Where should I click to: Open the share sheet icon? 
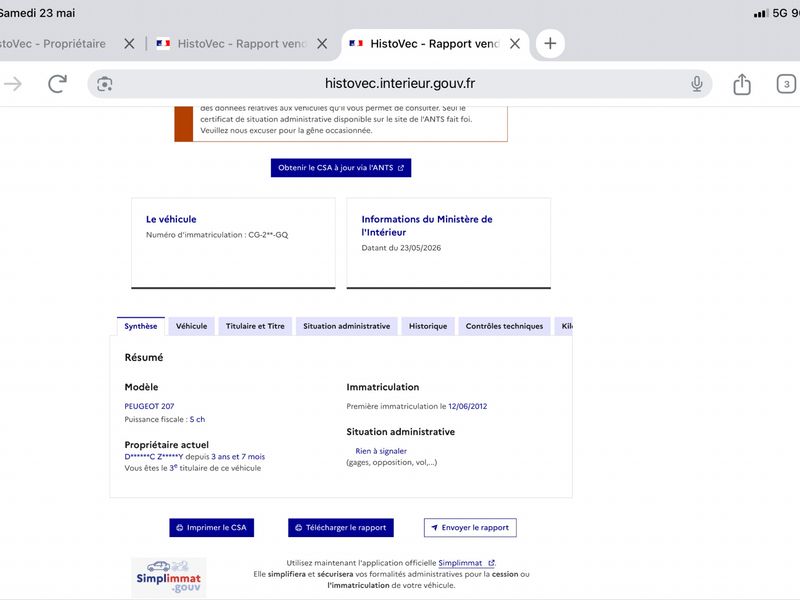(x=742, y=84)
